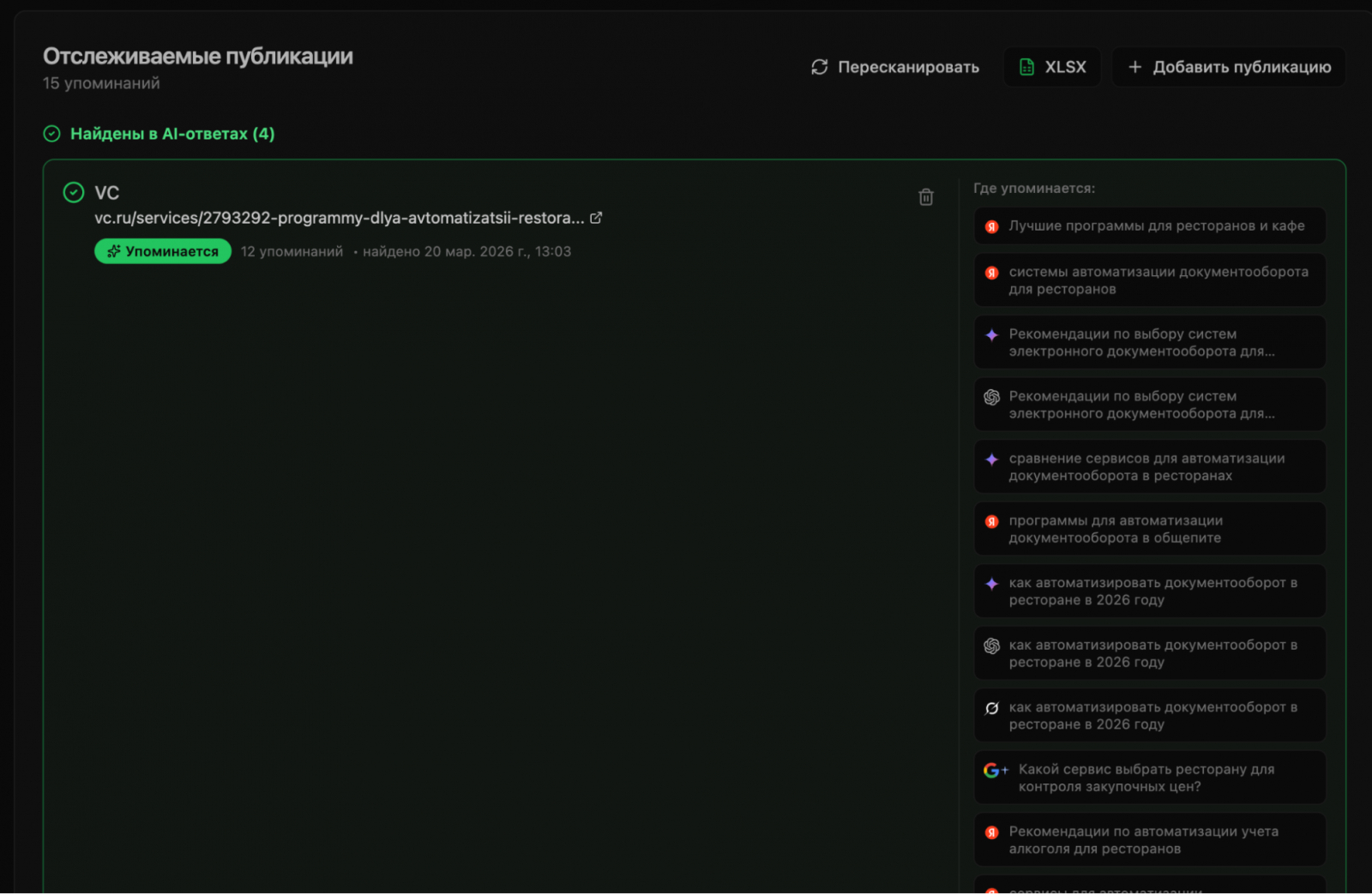Screen dimensions: 1372x894
Task: Open query системы автоматизации документооборота для ресторанов
Action: click(x=1158, y=280)
